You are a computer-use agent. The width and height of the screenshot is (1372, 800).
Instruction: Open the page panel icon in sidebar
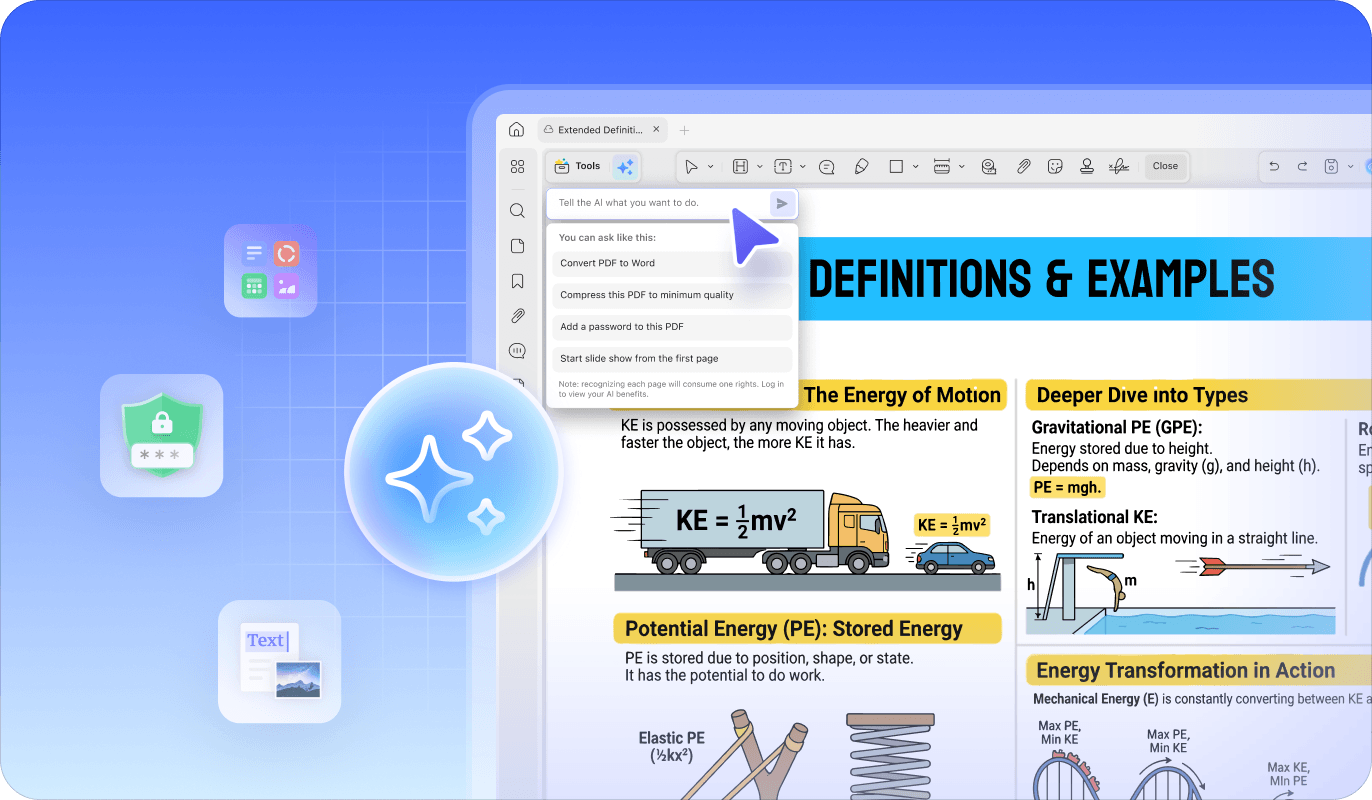(x=517, y=246)
